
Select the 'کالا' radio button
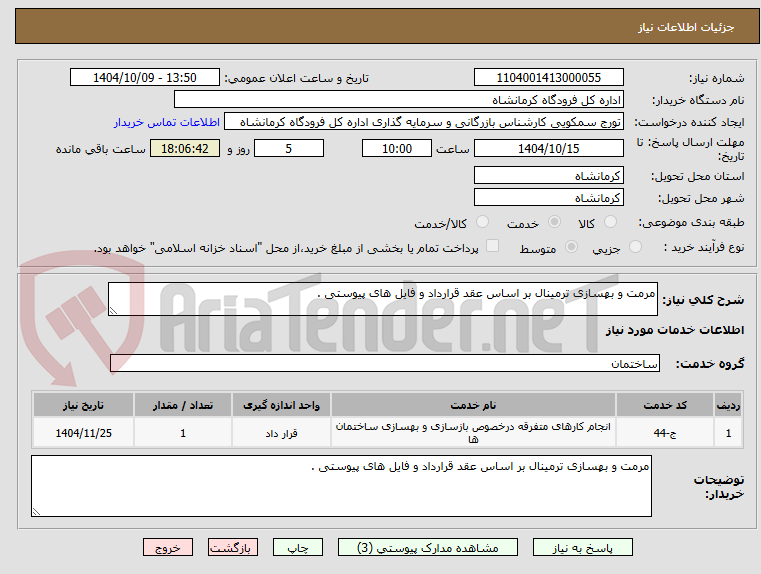pos(610,222)
